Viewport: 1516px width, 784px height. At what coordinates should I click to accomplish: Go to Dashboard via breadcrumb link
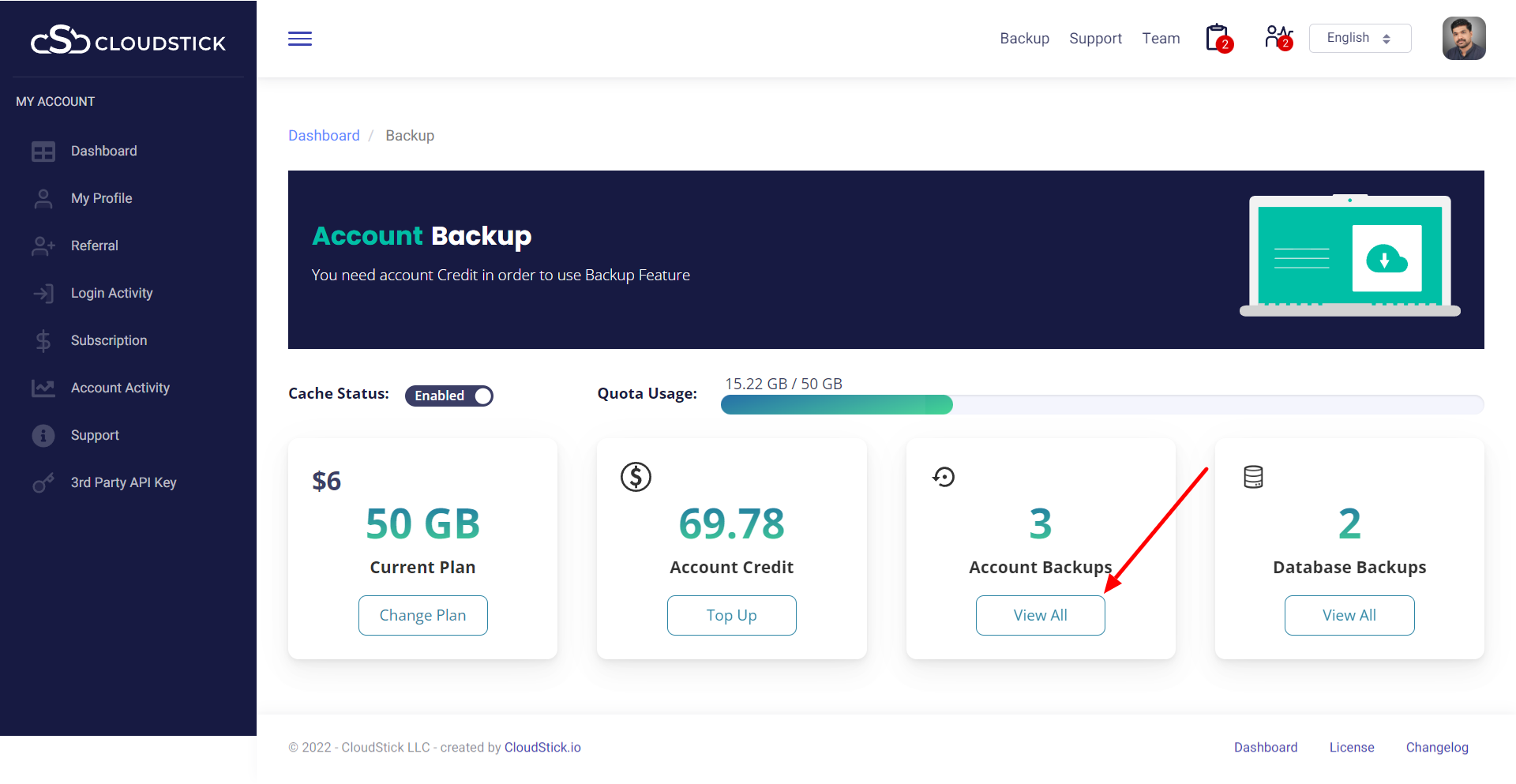click(x=324, y=136)
